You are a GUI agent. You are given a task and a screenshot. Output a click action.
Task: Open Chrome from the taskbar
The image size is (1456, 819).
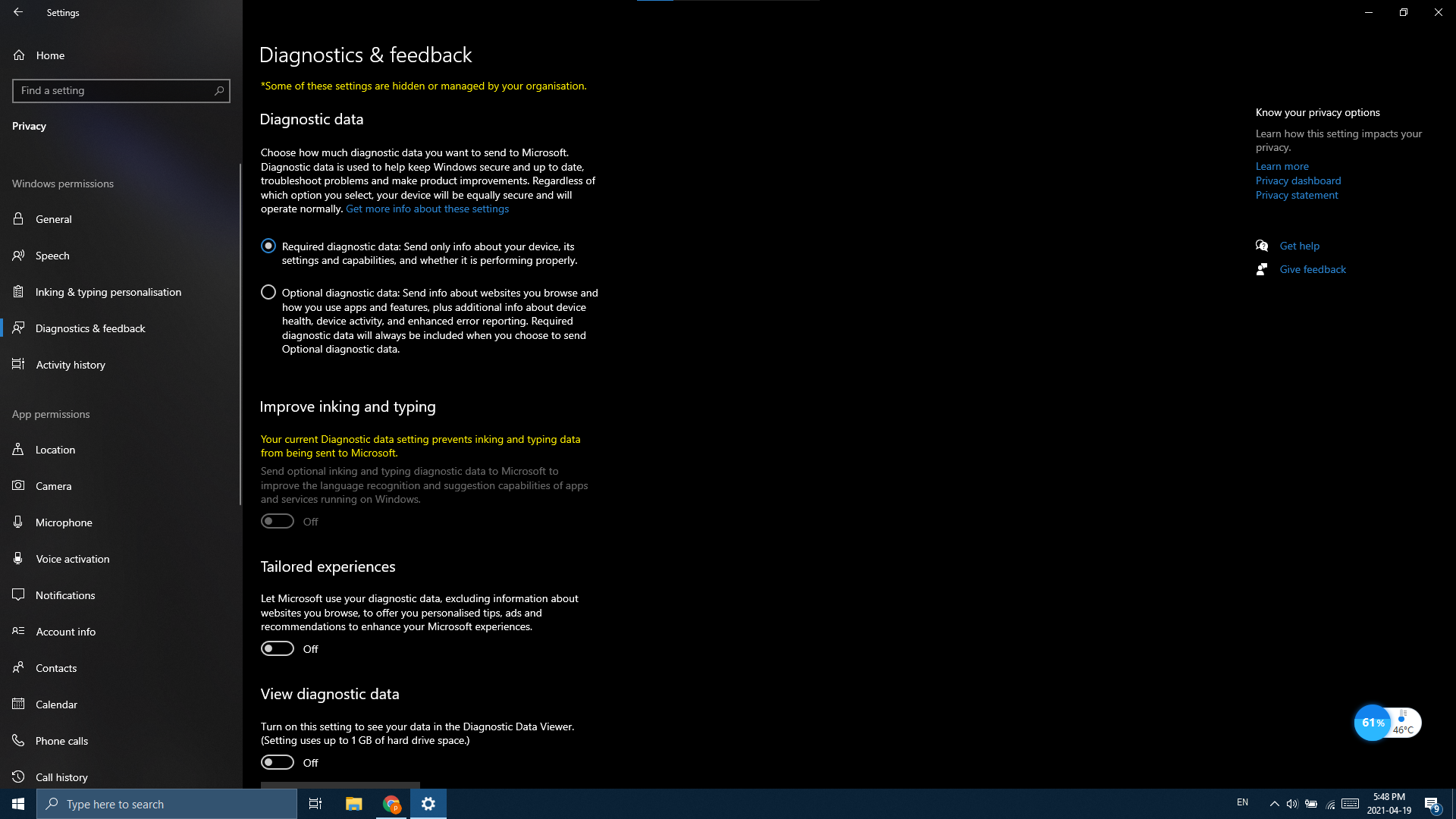[391, 804]
